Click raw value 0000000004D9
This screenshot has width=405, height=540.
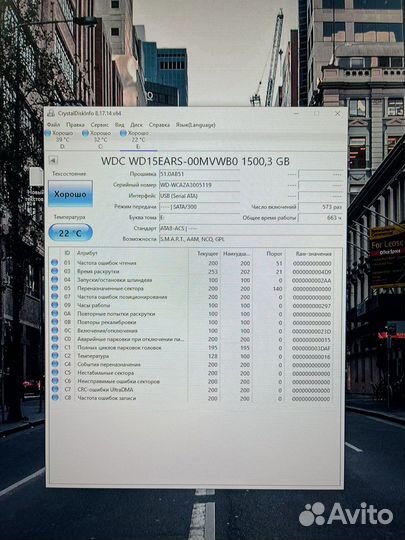click(x=312, y=272)
